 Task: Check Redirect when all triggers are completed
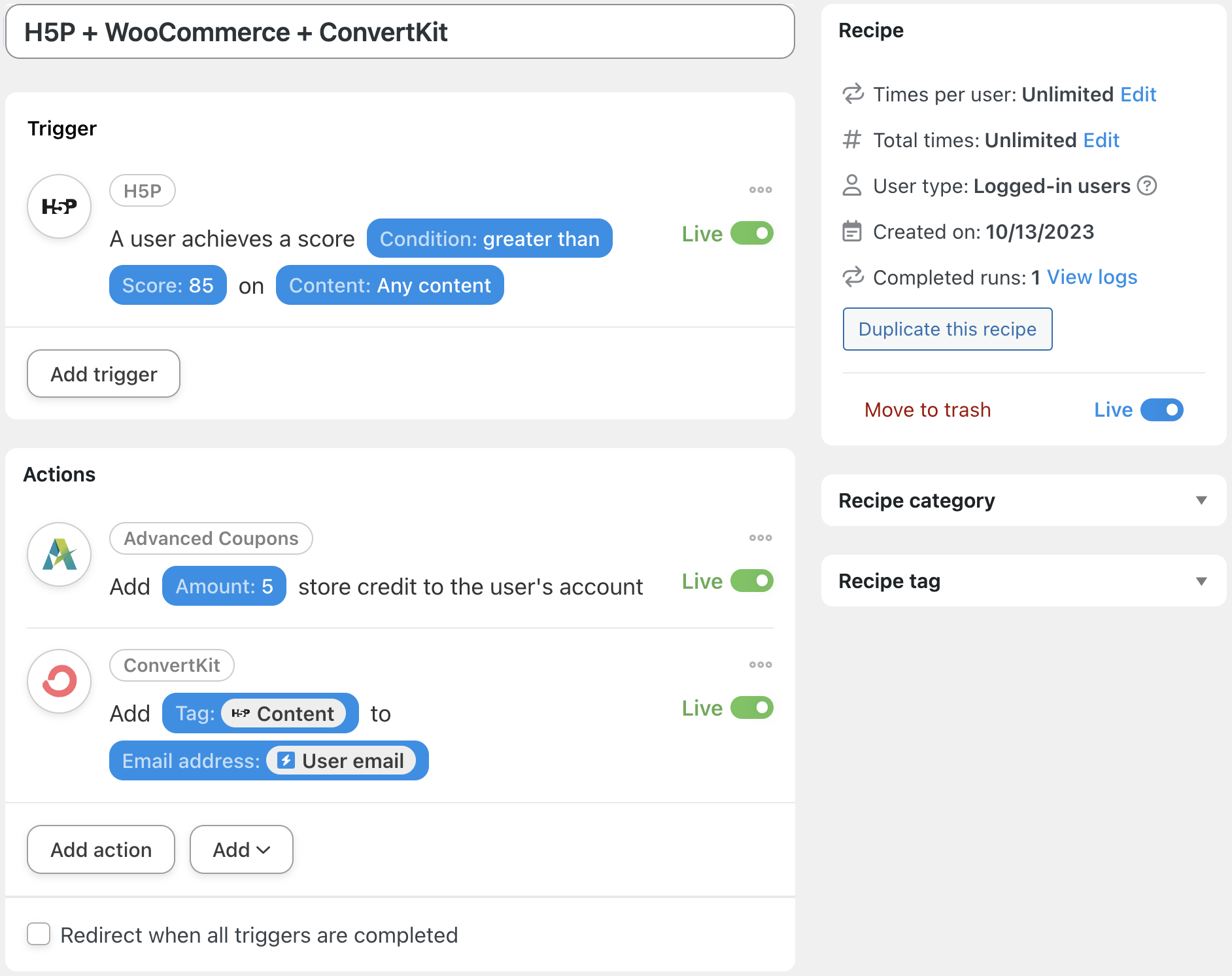point(39,934)
